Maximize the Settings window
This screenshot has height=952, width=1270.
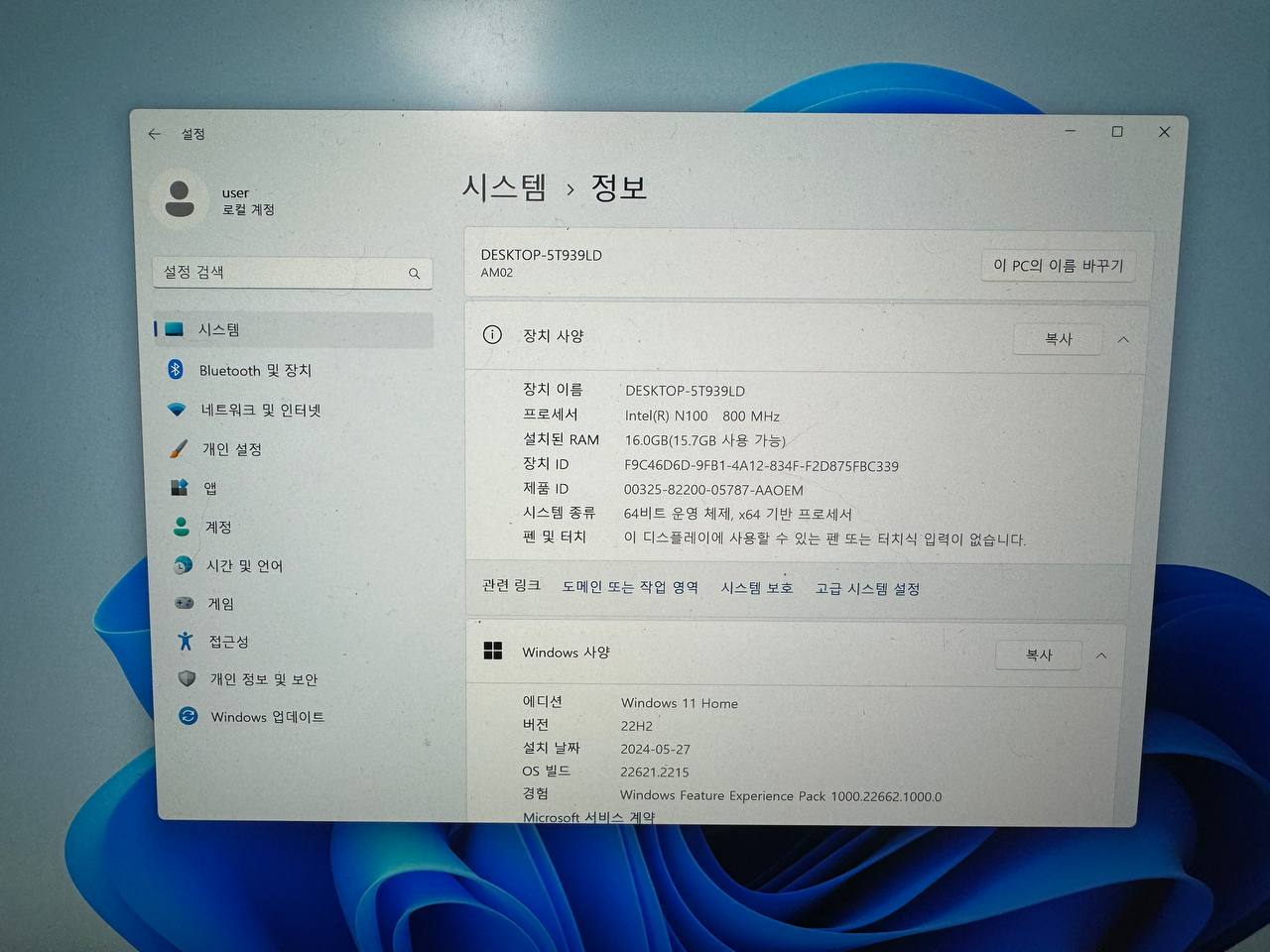(1117, 132)
